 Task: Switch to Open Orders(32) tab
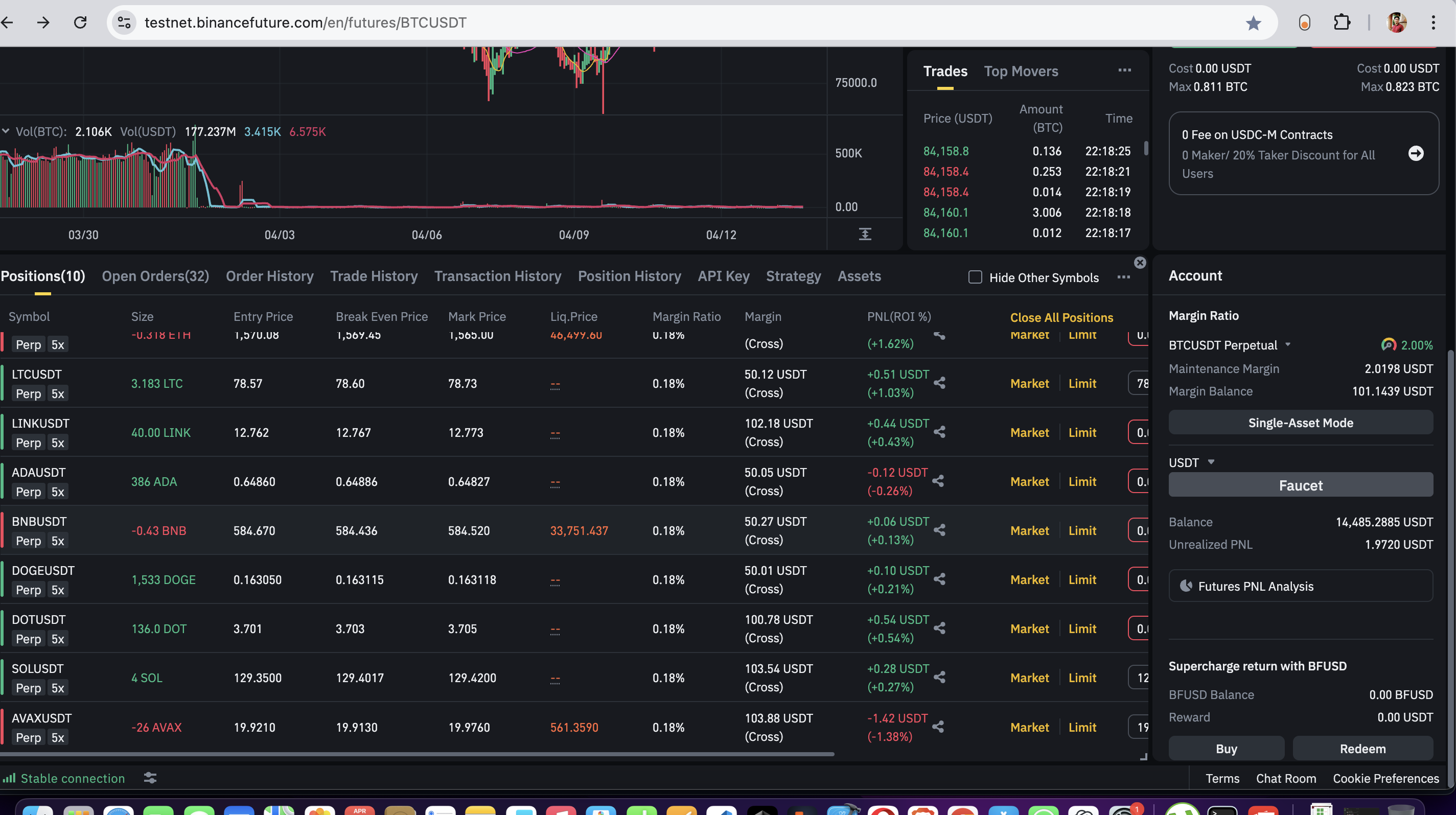tap(155, 276)
